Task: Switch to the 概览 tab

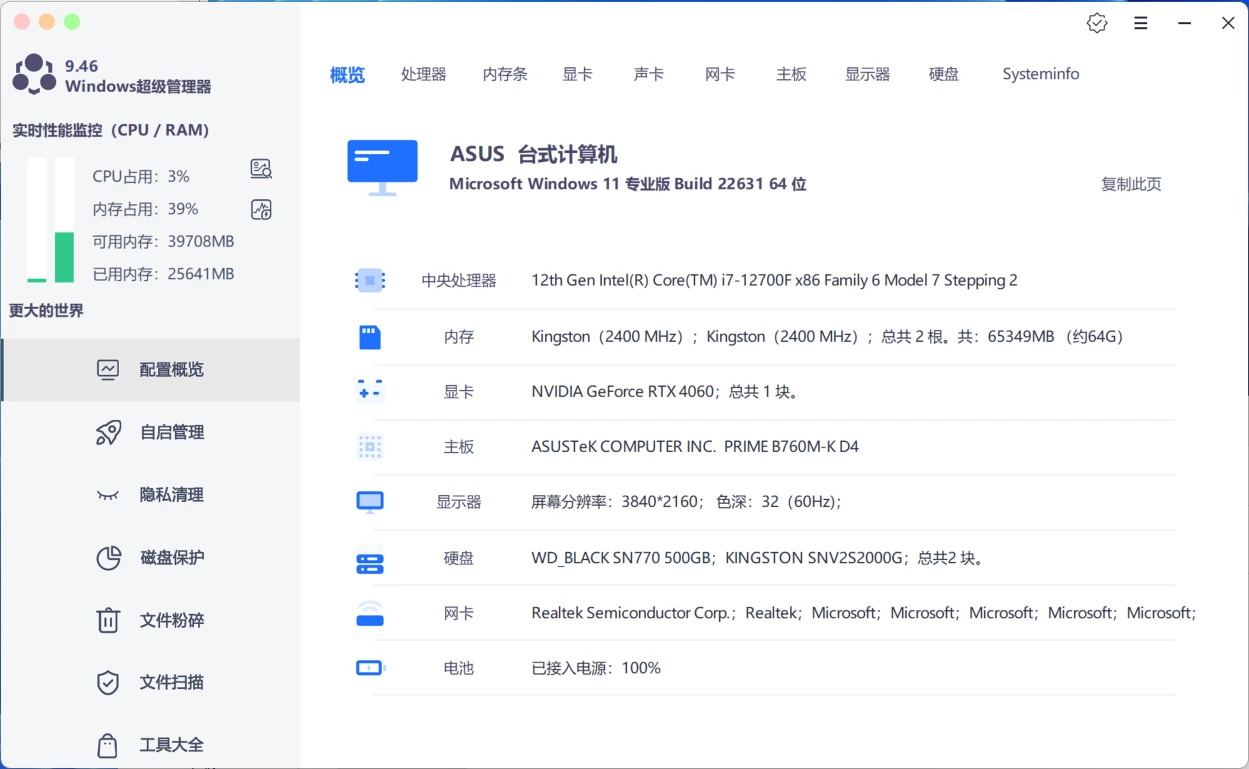Action: pos(347,75)
